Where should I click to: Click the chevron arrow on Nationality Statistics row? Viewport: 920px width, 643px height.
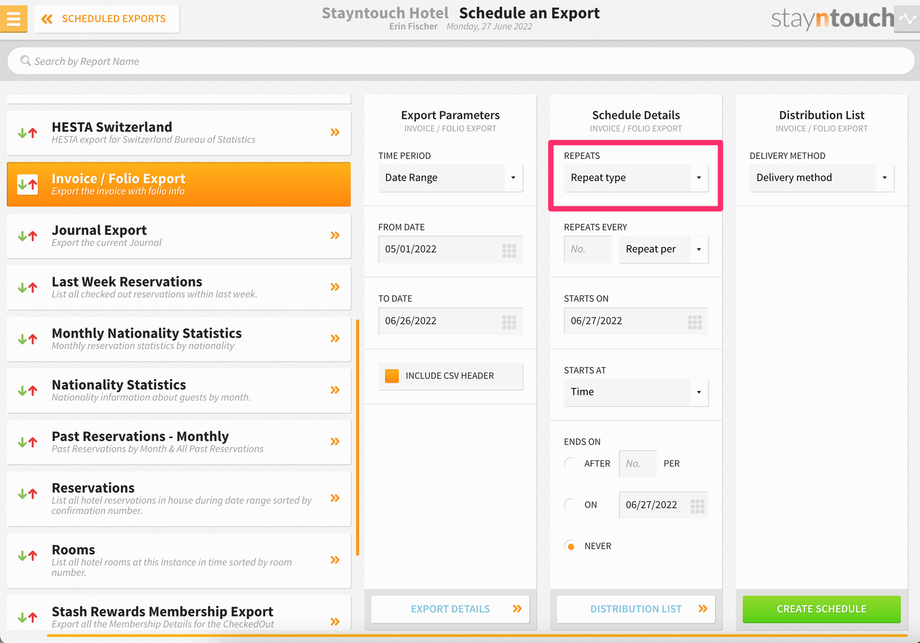pos(335,390)
